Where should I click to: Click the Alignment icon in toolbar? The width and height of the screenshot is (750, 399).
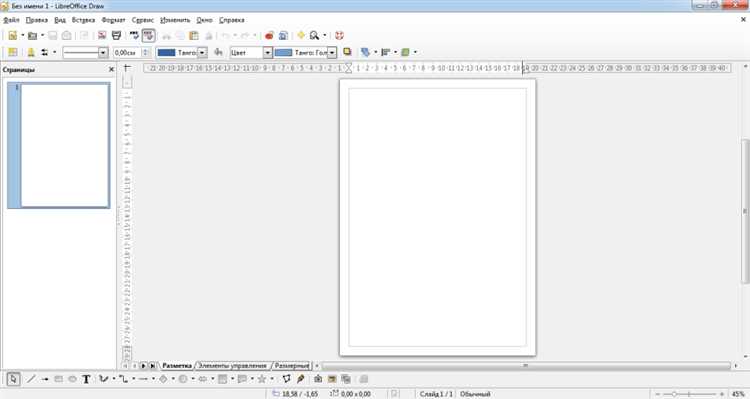click(x=386, y=52)
